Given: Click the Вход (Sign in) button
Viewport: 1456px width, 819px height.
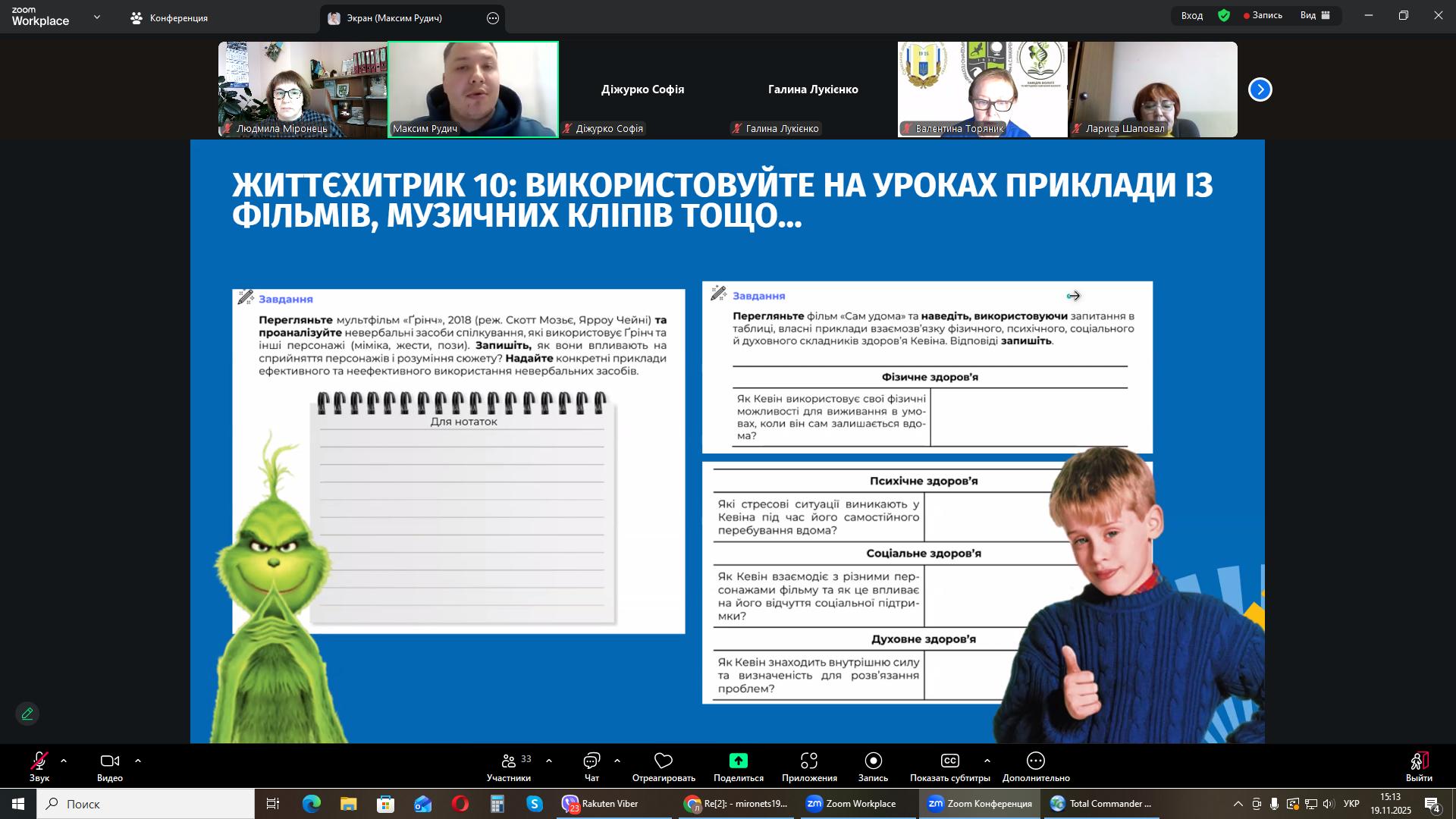Looking at the screenshot, I should (x=1191, y=15).
